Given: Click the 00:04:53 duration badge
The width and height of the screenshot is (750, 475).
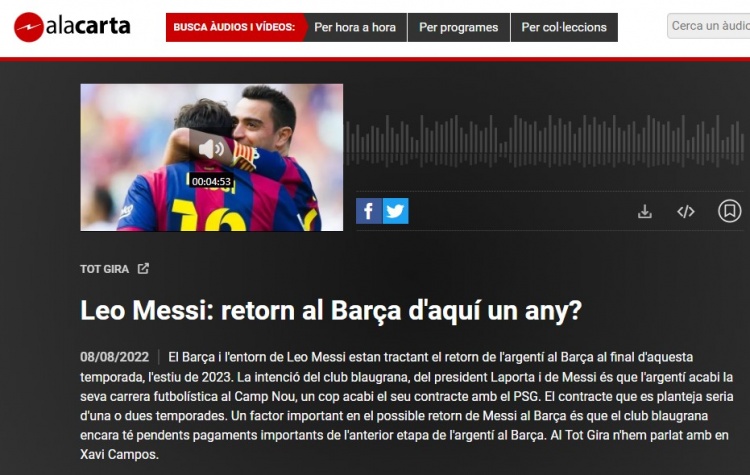Looking at the screenshot, I should pyautogui.click(x=211, y=181).
